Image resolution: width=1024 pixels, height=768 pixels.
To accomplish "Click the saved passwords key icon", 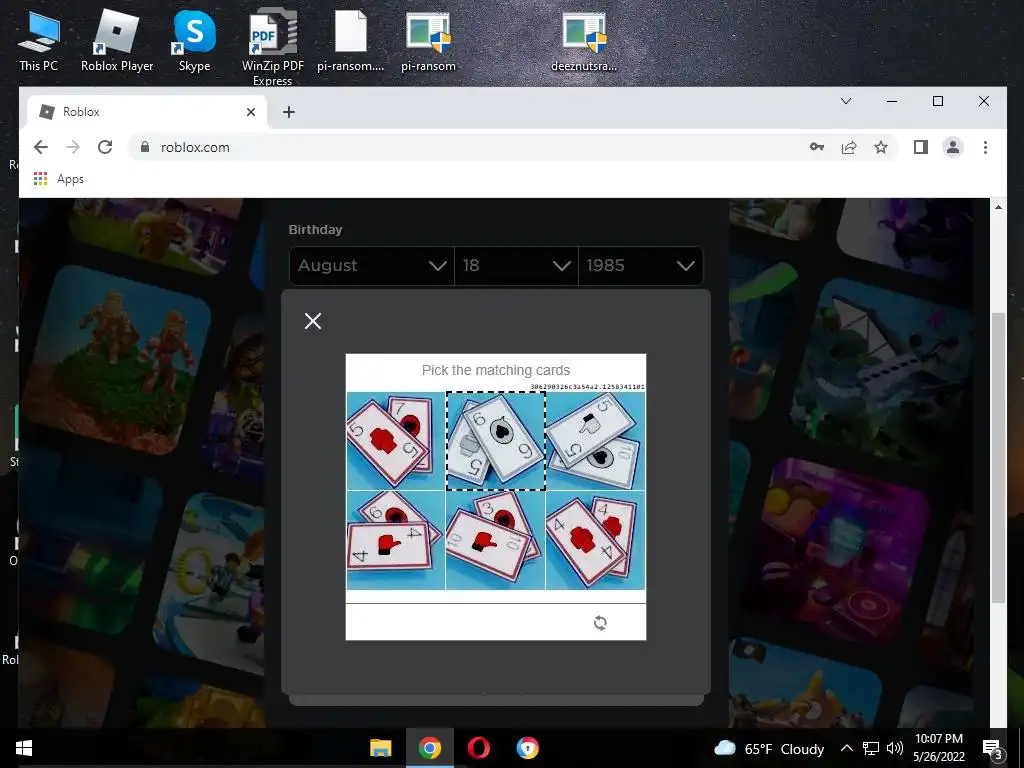I will 816,147.
